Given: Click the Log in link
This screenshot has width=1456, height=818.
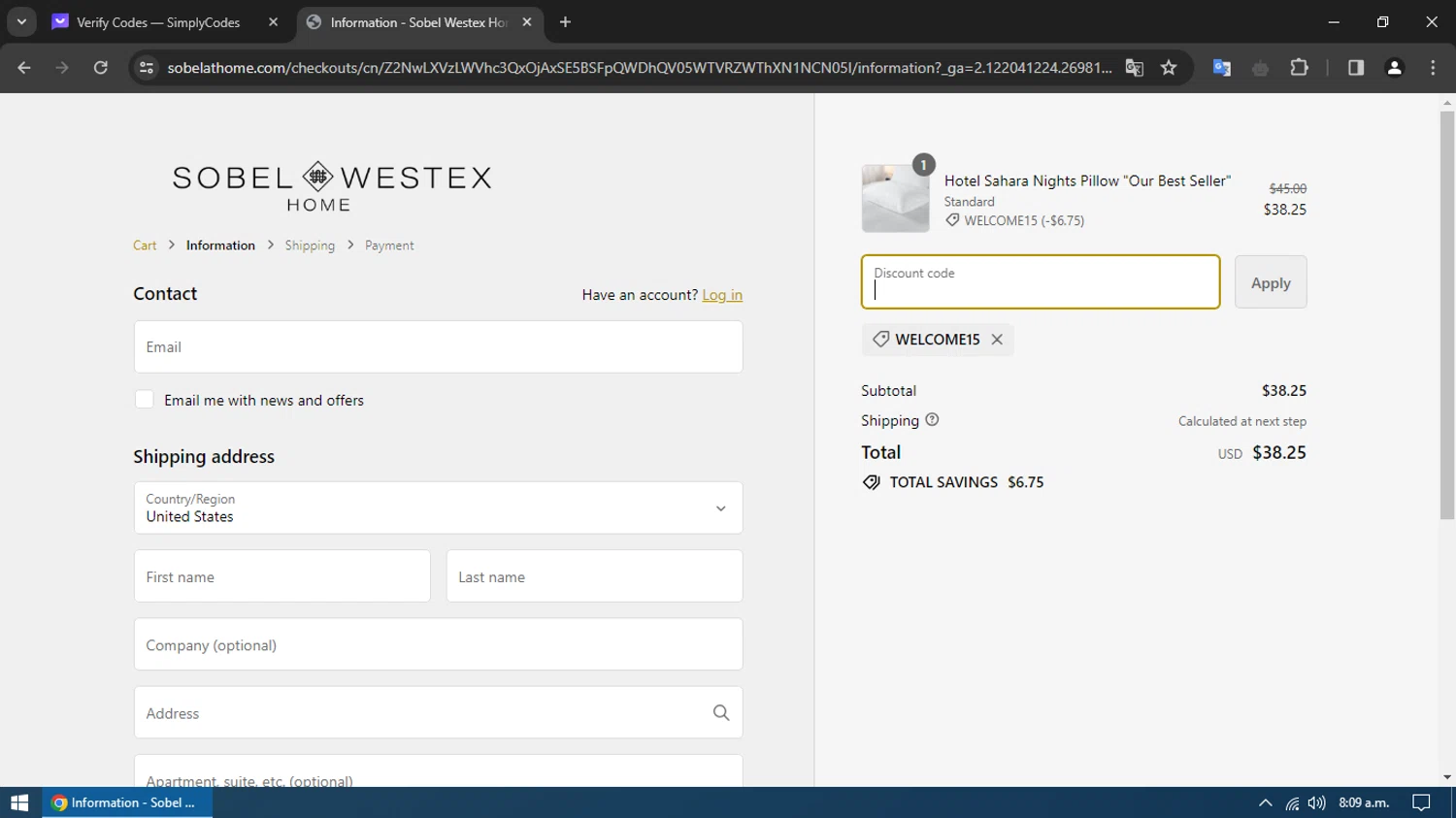Looking at the screenshot, I should [722, 295].
